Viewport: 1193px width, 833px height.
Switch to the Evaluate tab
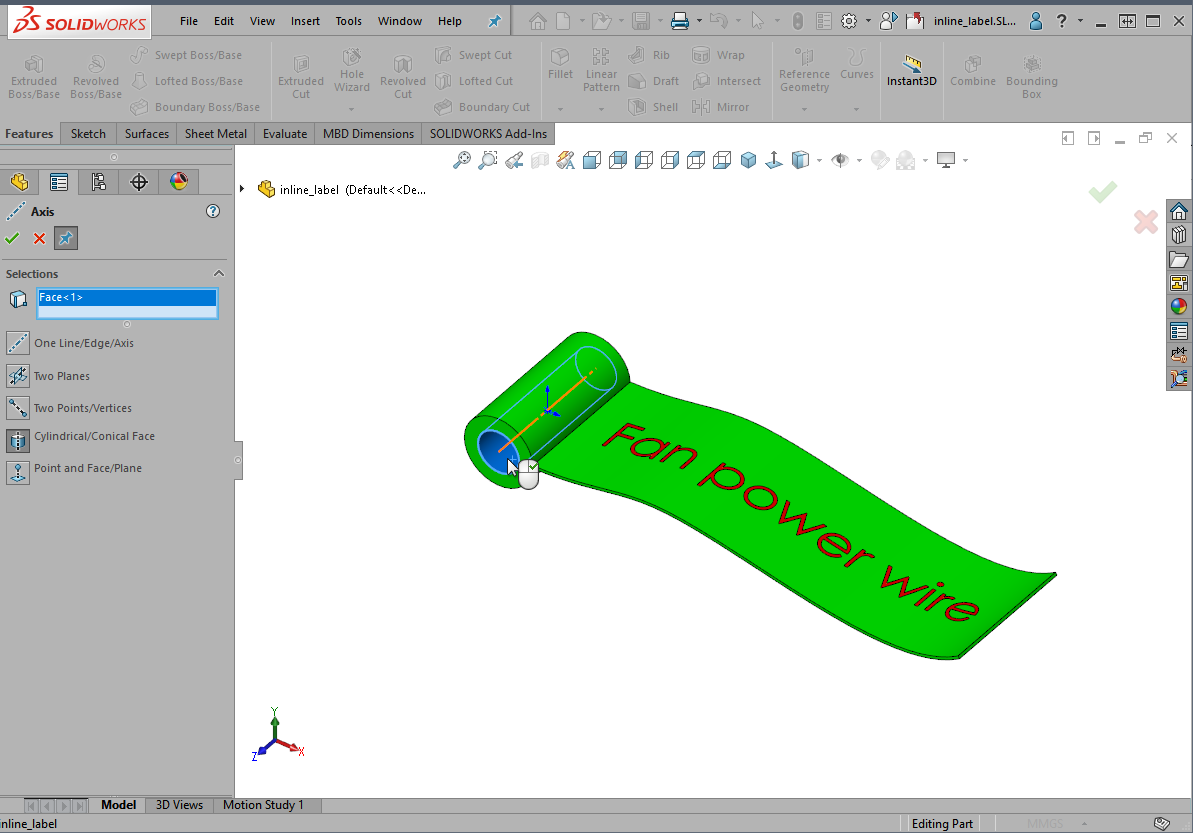[285, 134]
